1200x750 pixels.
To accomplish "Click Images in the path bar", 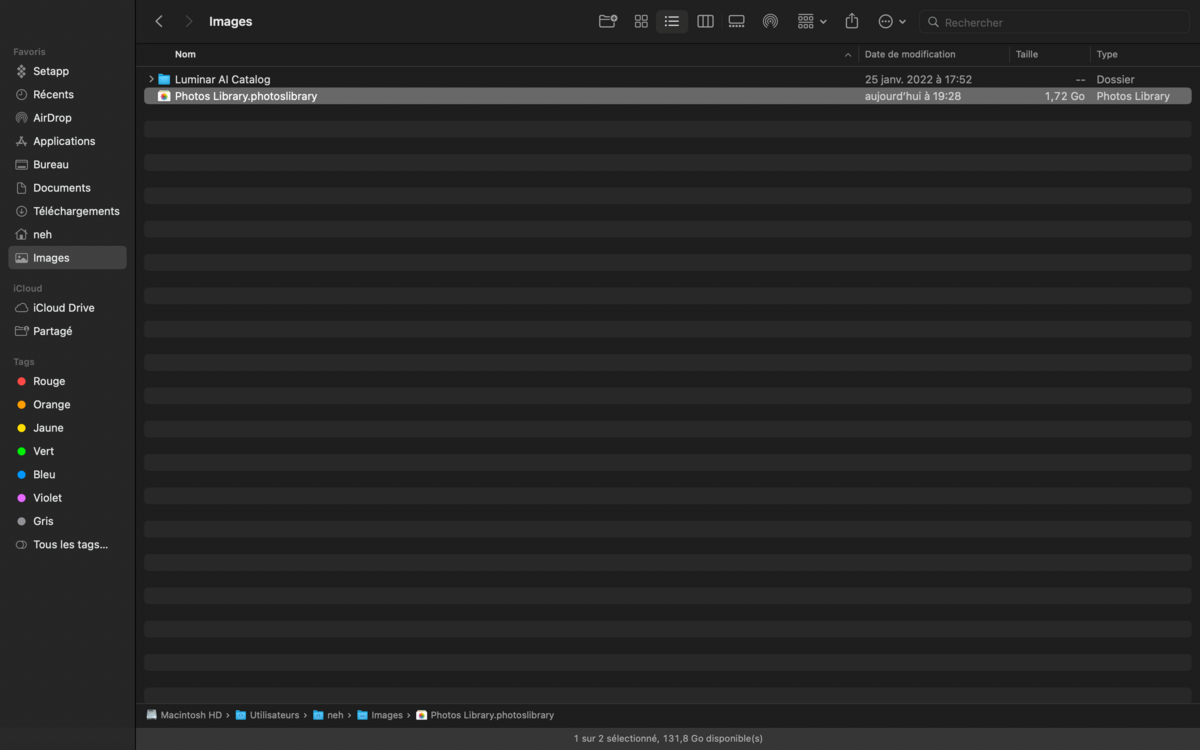I will tap(380, 715).
